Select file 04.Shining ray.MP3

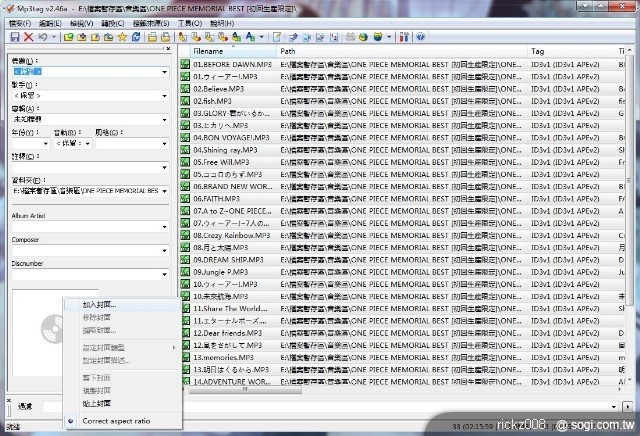225,150
